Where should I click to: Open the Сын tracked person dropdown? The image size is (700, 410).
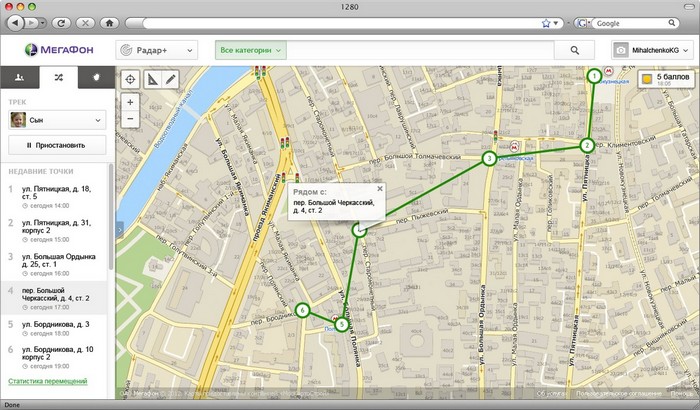click(x=56, y=119)
